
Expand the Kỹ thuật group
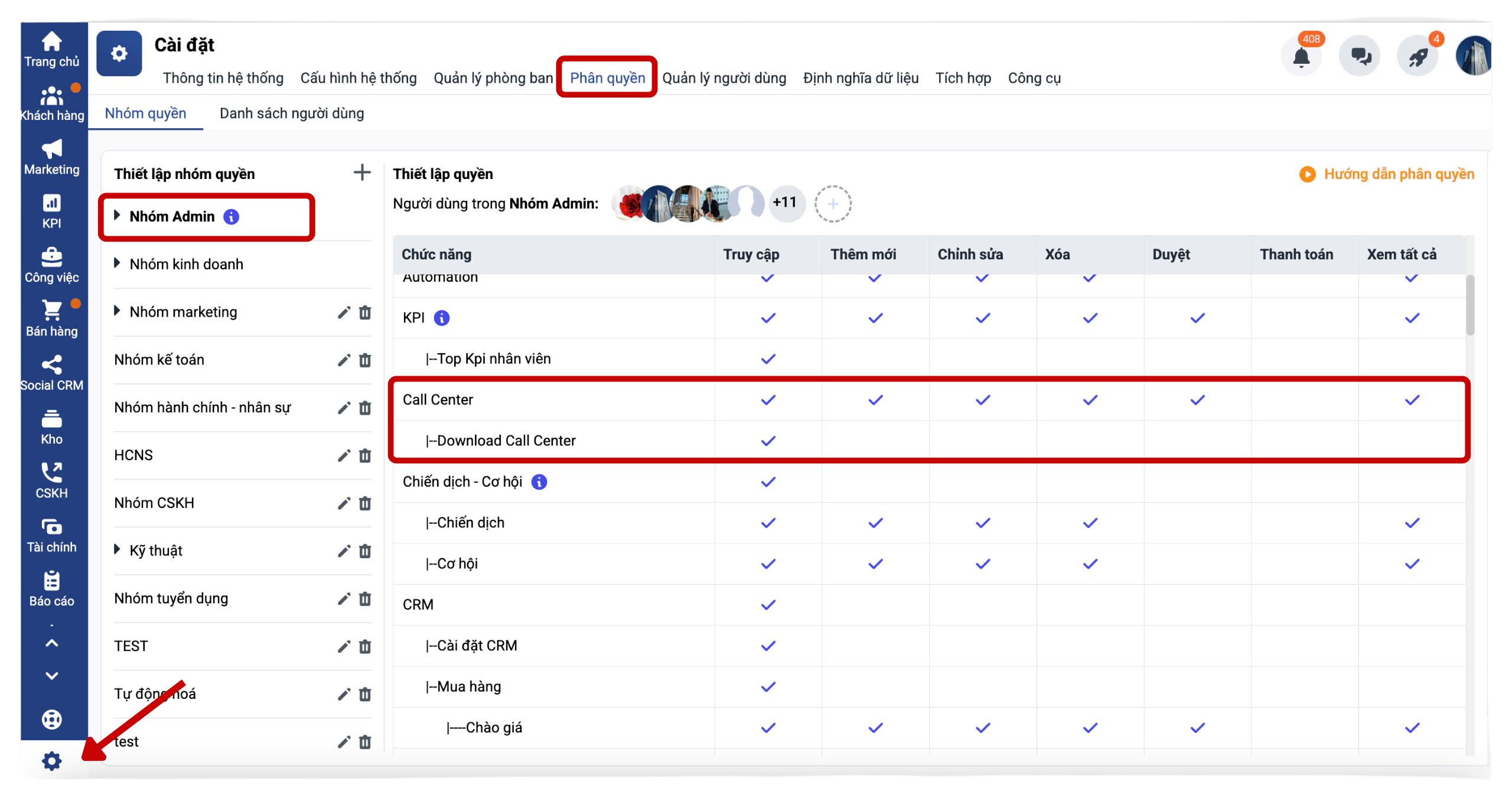pyautogui.click(x=117, y=550)
